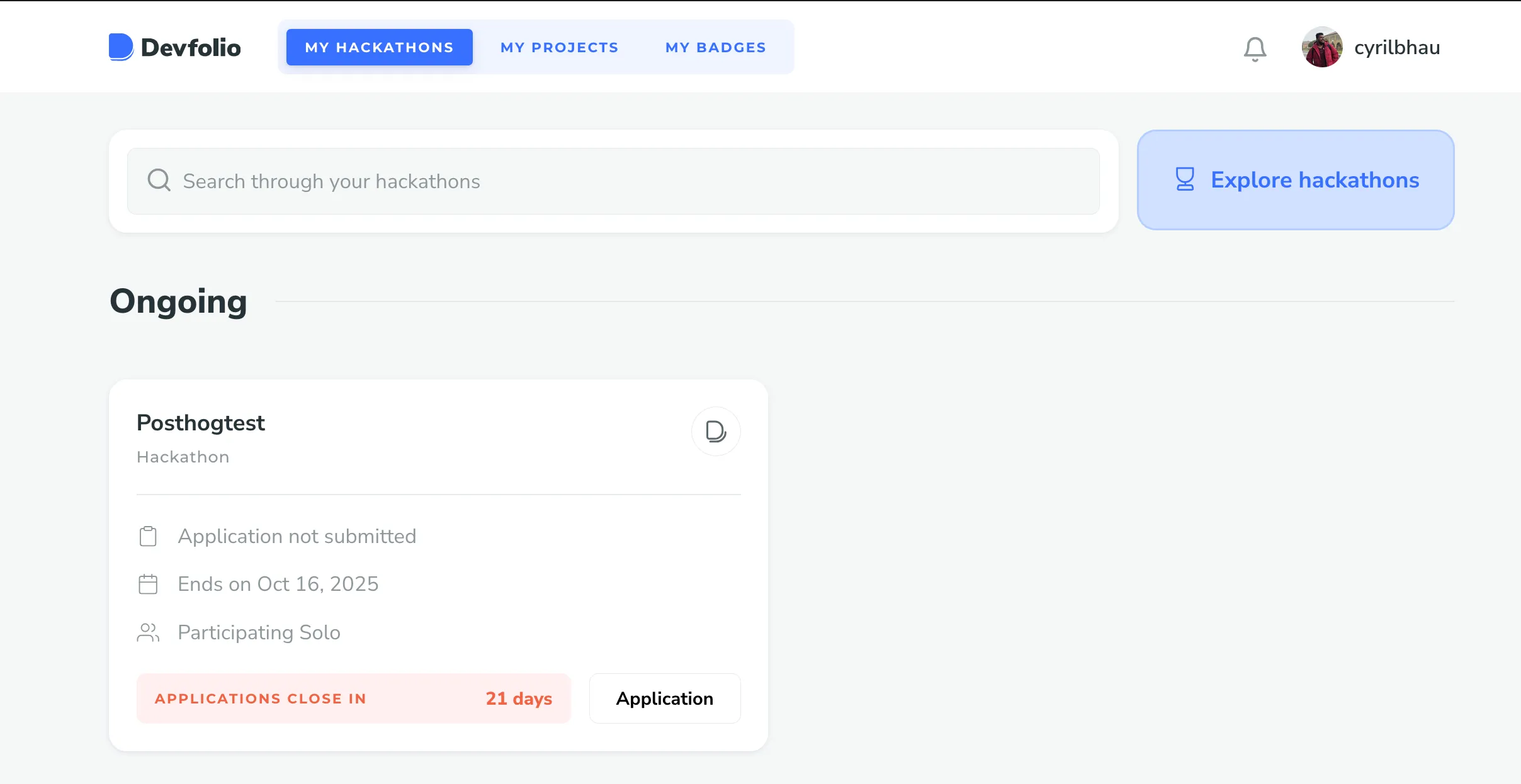Viewport: 1521px width, 784px height.
Task: Click the trophy icon in Explore hackathons
Action: point(1185,179)
